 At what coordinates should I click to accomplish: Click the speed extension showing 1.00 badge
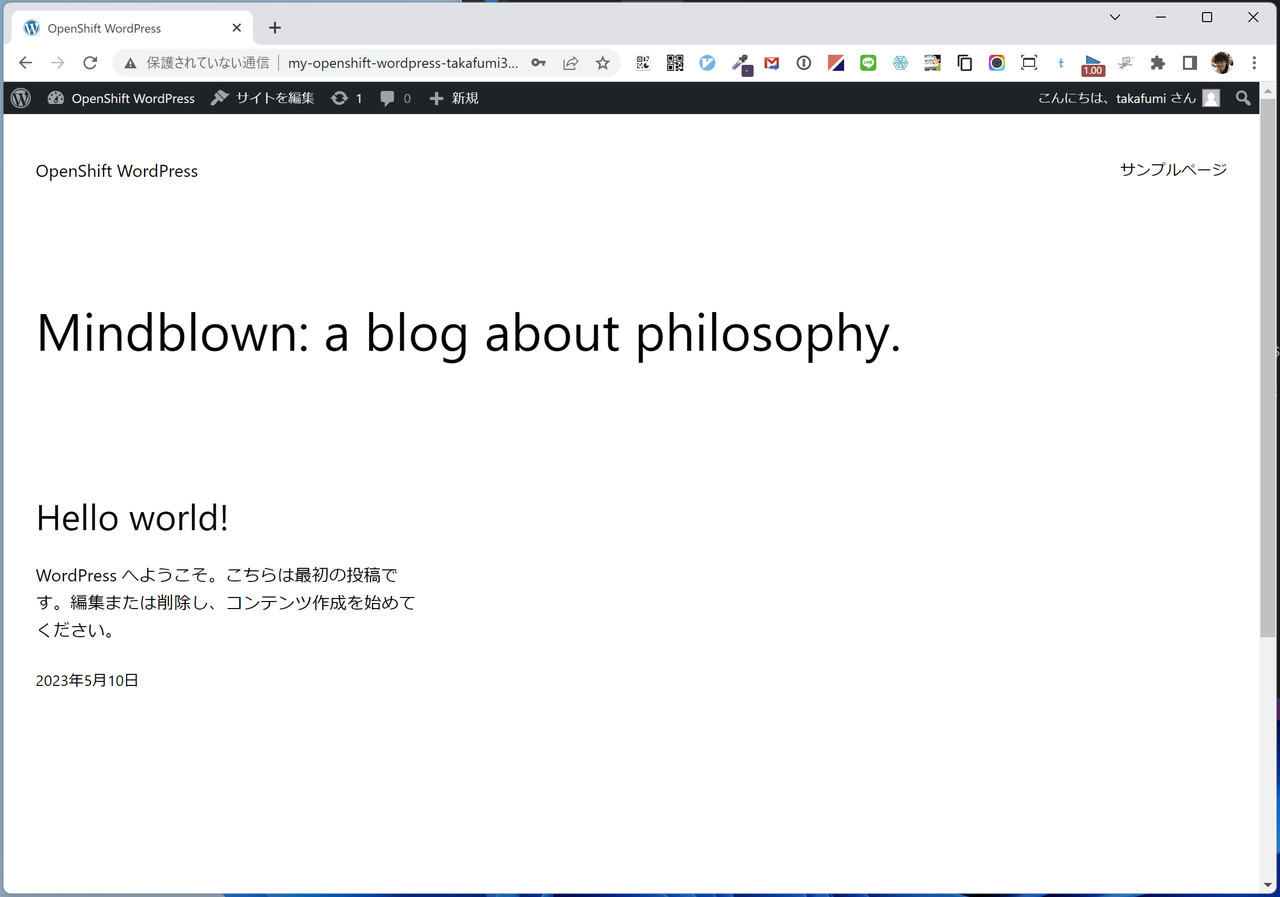[1093, 65]
